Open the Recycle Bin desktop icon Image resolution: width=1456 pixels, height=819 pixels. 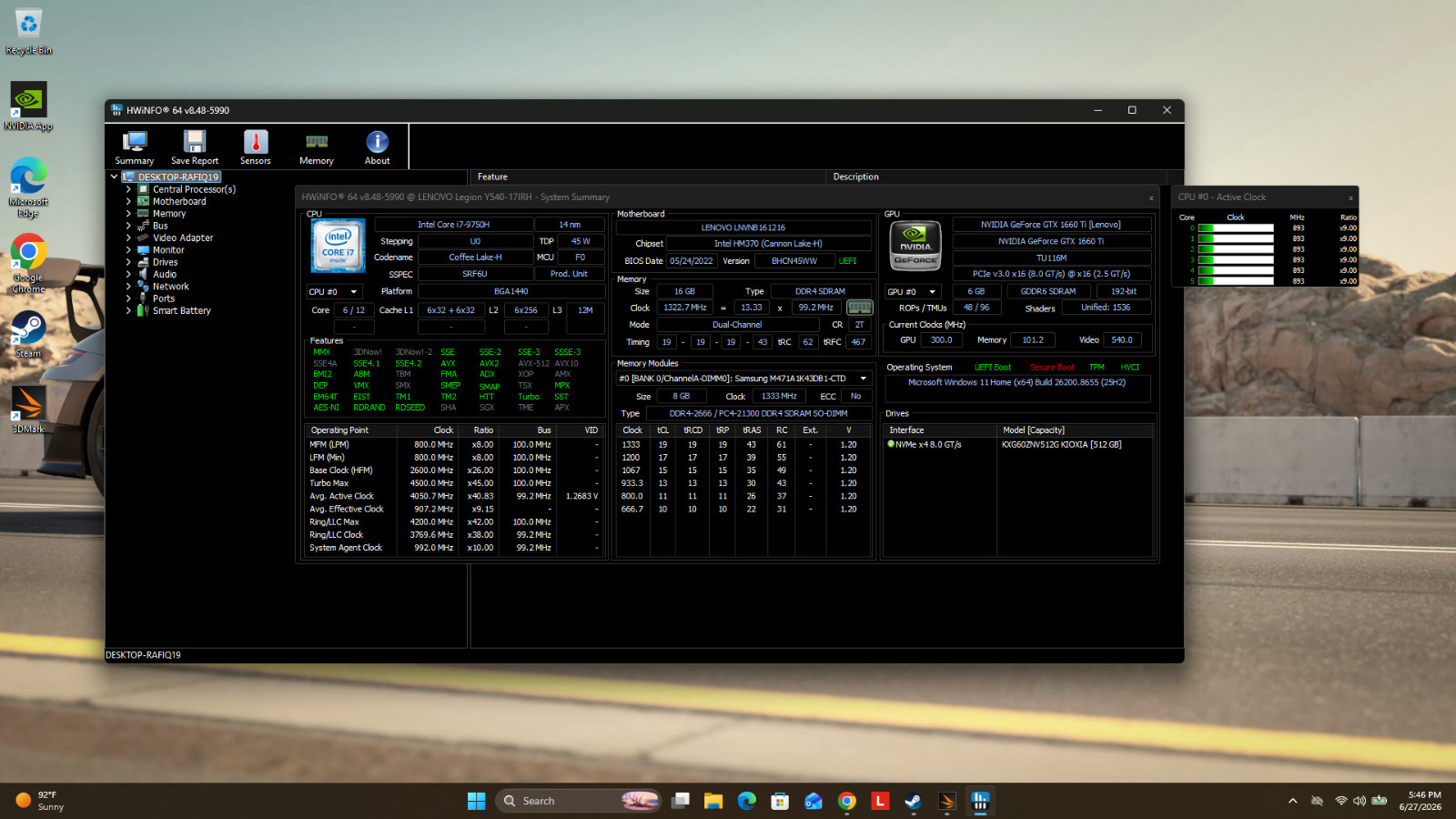[x=28, y=32]
